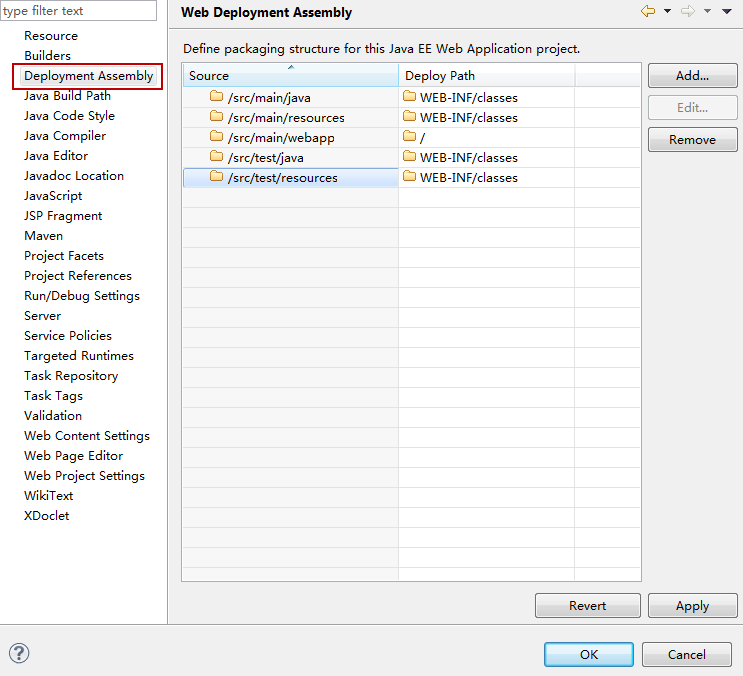The image size is (743, 676).
Task: Select the /src/main/webapp source row
Action: (x=290, y=137)
